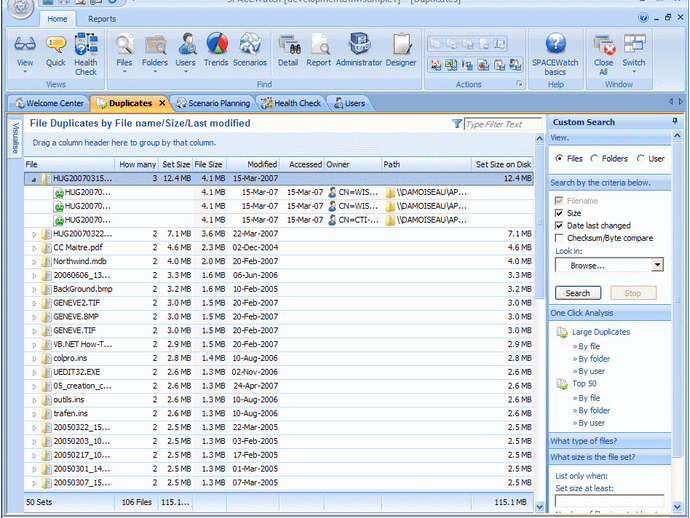The image size is (690, 518).
Task: Click the Large Duplicates icon
Action: click(x=562, y=332)
